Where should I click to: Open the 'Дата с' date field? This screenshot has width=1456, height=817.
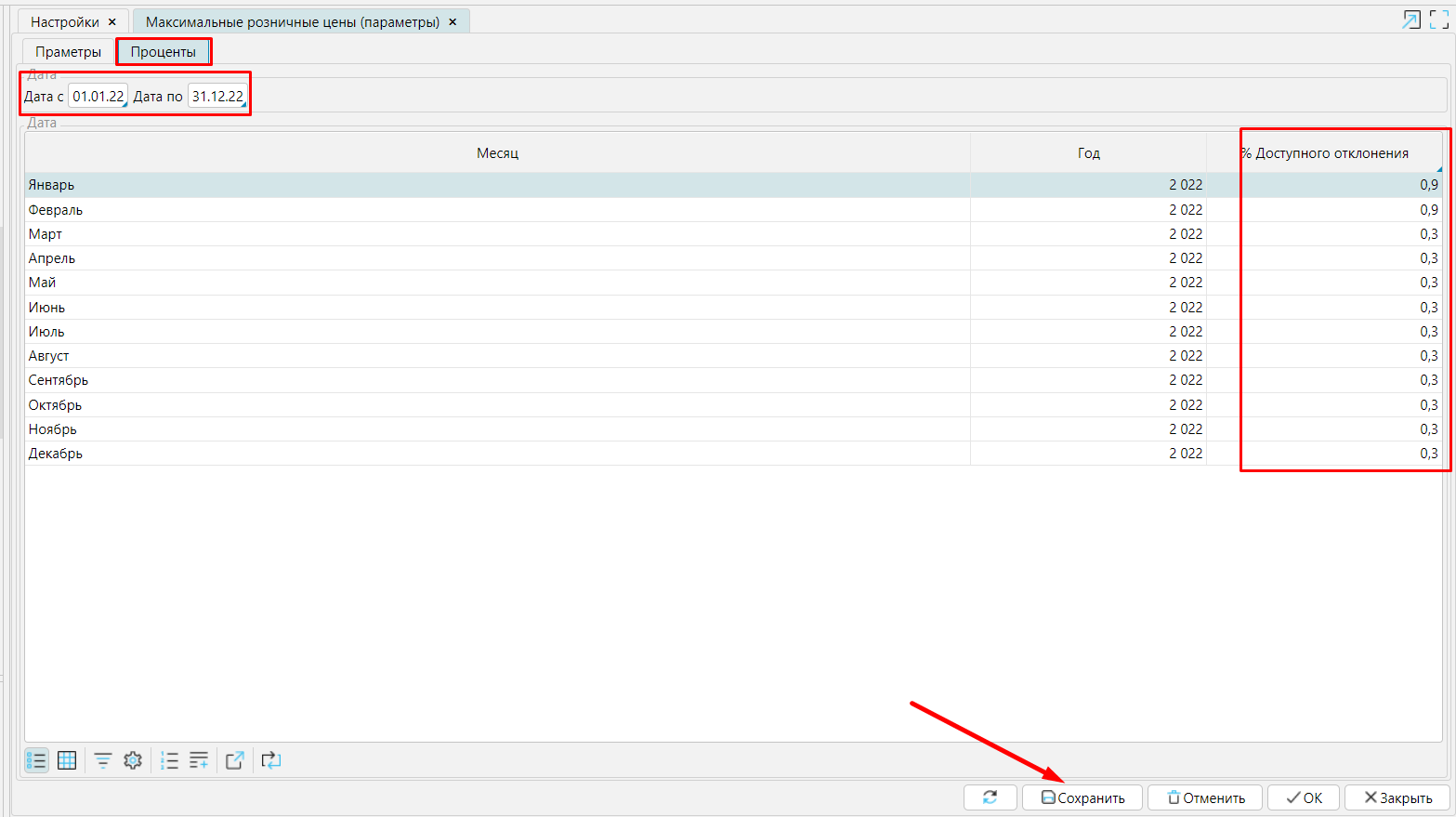[x=98, y=97]
